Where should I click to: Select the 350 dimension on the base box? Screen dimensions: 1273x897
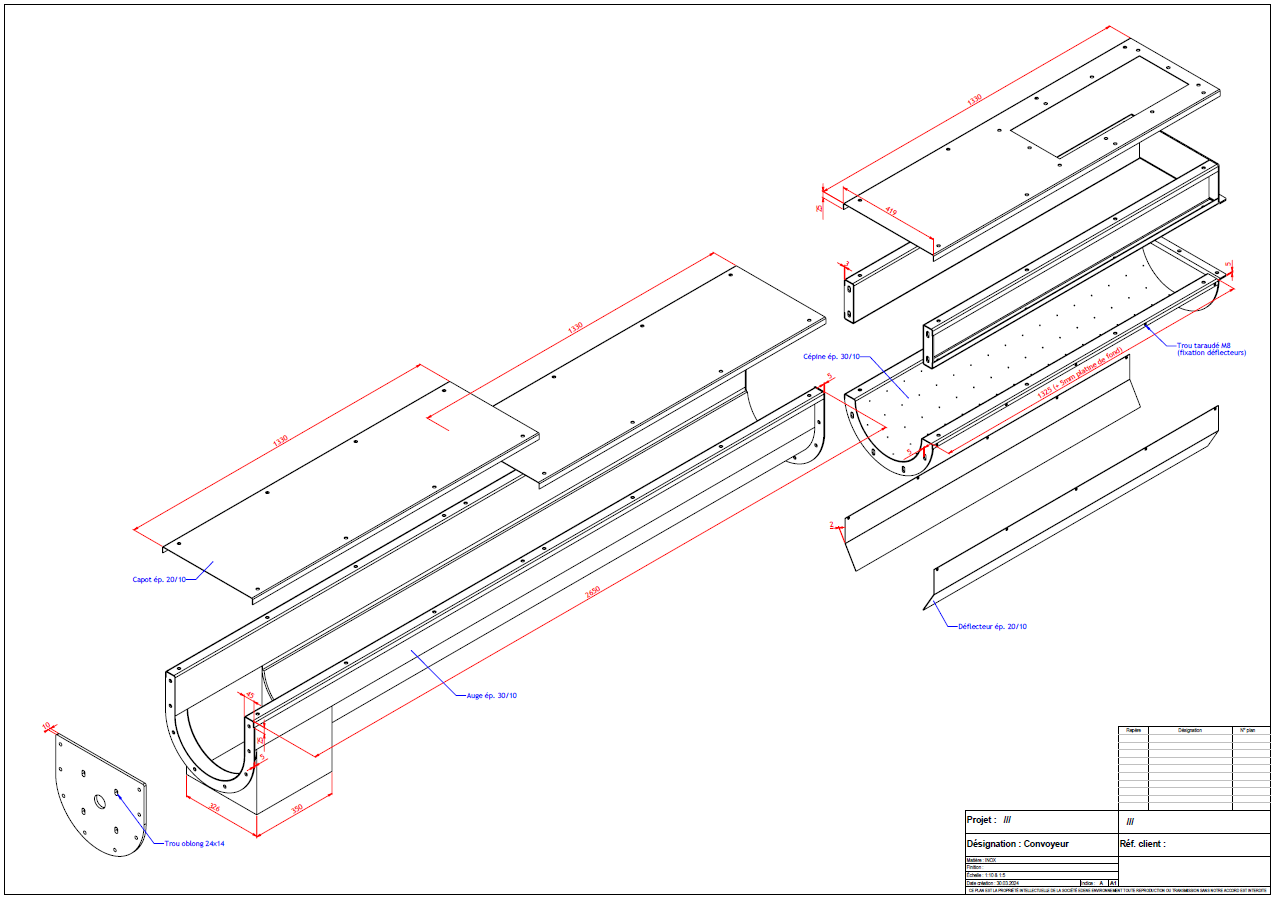(296, 808)
